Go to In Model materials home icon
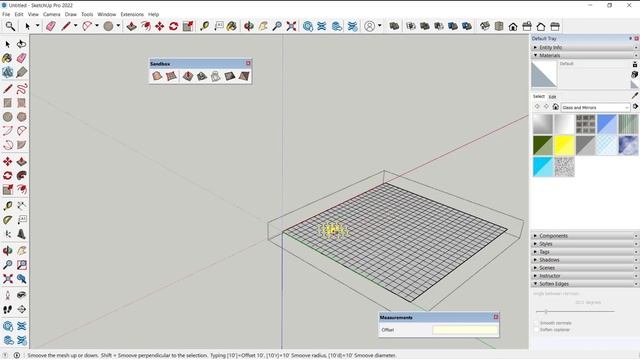 pos(556,107)
